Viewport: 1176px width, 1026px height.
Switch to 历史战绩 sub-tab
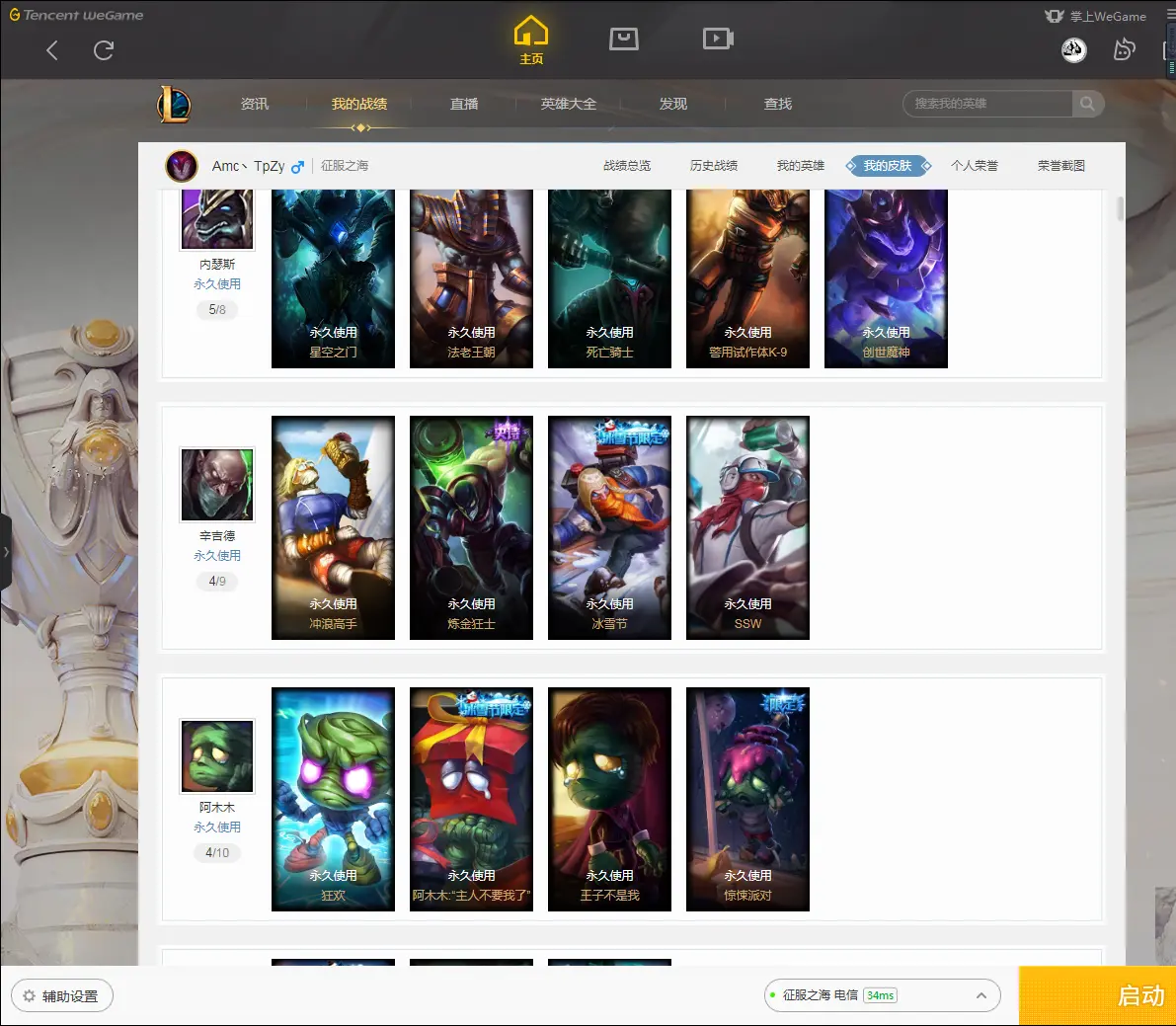point(714,166)
